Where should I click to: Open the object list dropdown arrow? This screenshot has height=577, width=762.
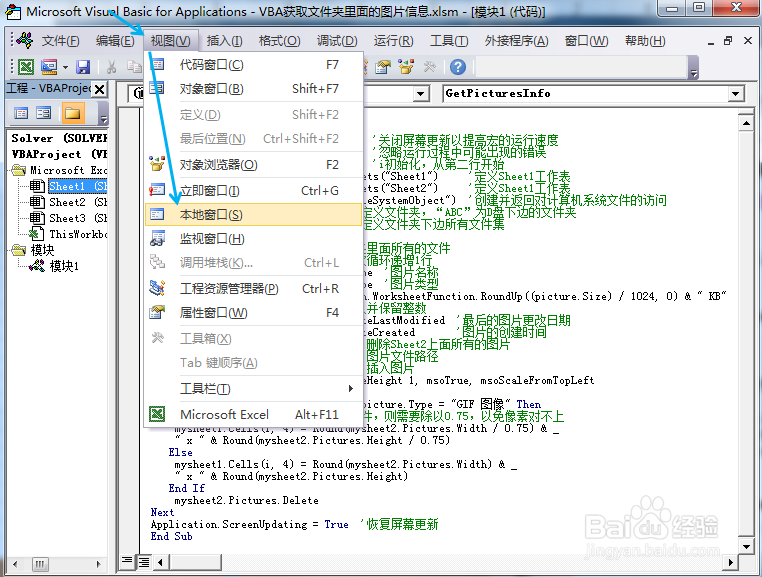click(x=421, y=93)
